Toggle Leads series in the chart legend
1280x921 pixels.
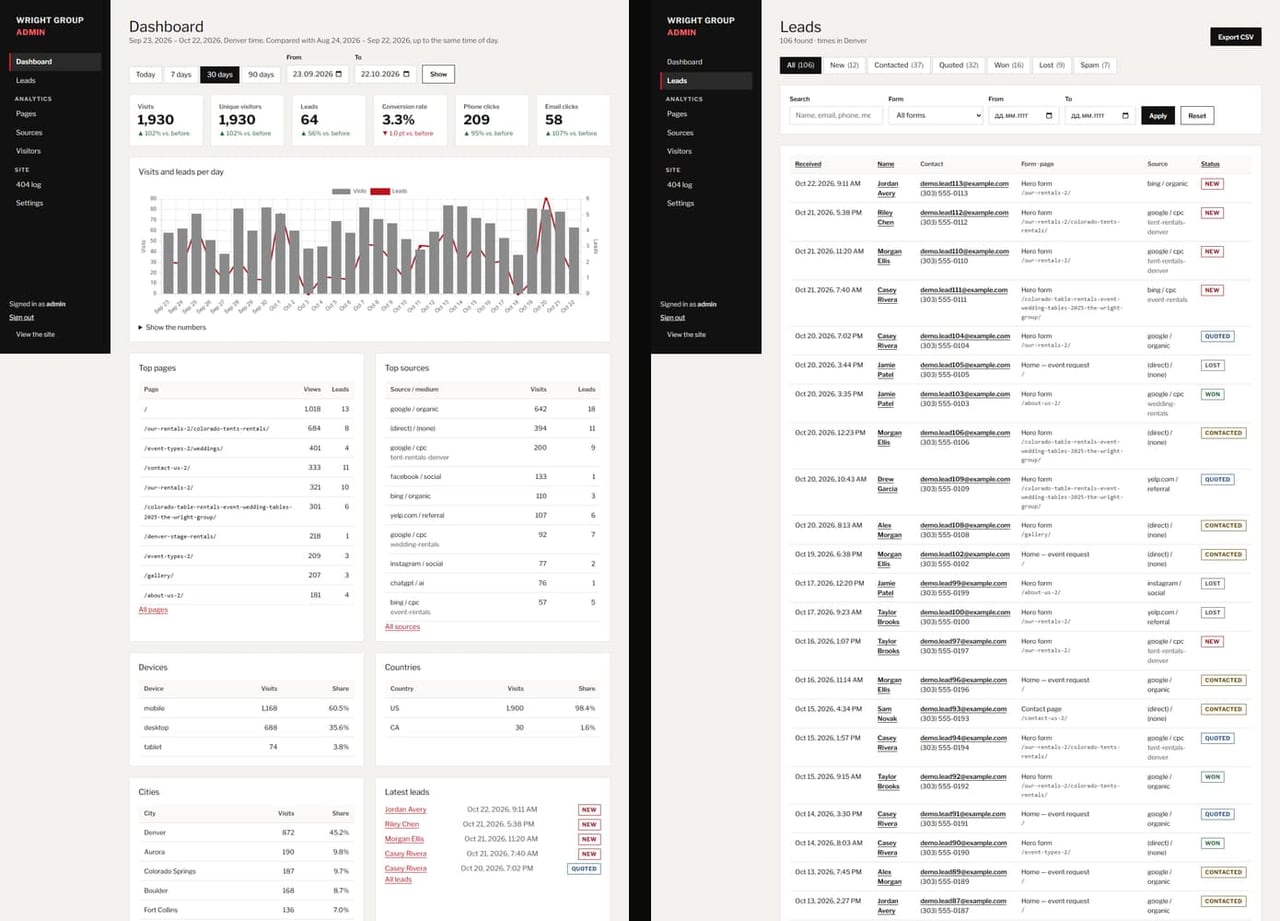[x=389, y=190]
